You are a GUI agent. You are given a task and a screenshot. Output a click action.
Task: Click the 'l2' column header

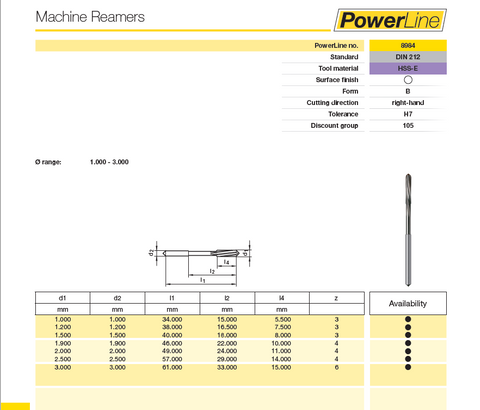[227, 298]
